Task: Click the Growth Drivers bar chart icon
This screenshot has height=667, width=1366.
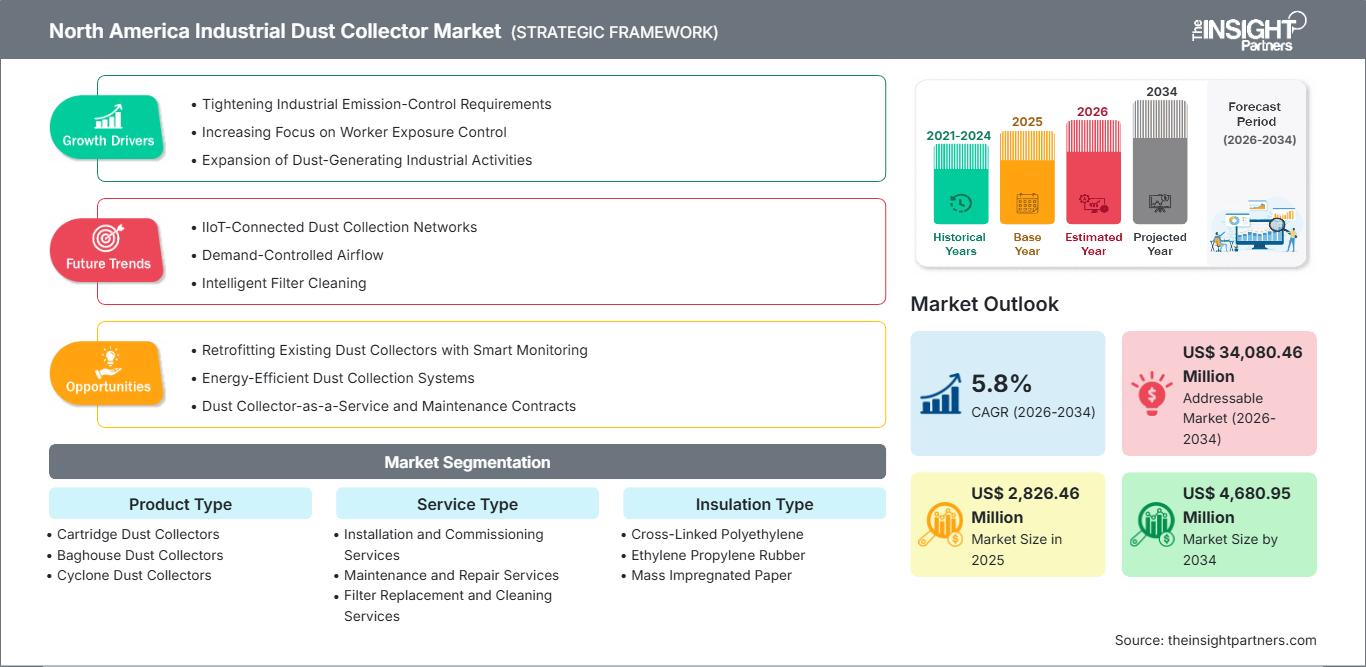Action: tap(108, 117)
